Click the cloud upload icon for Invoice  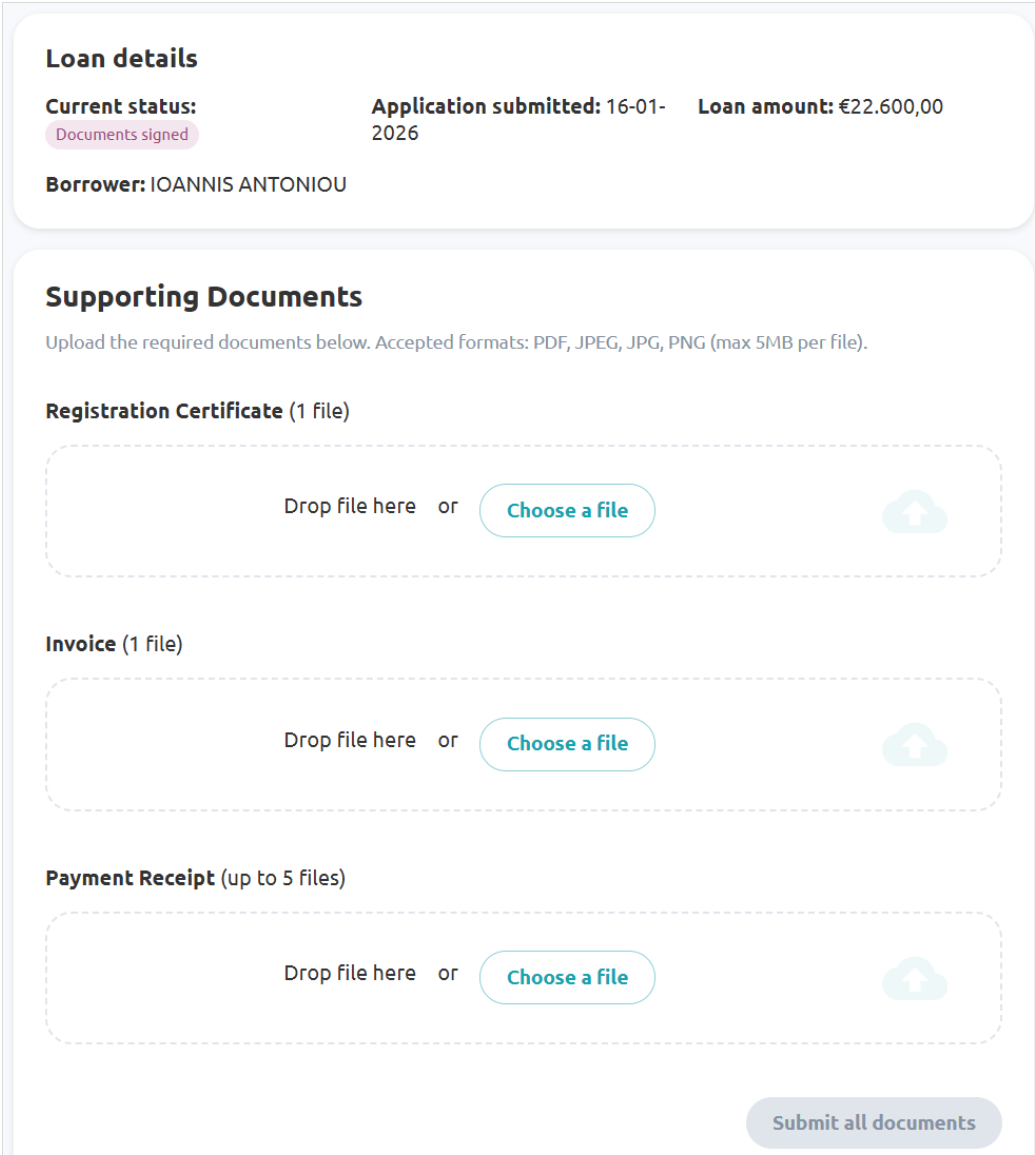point(914,745)
